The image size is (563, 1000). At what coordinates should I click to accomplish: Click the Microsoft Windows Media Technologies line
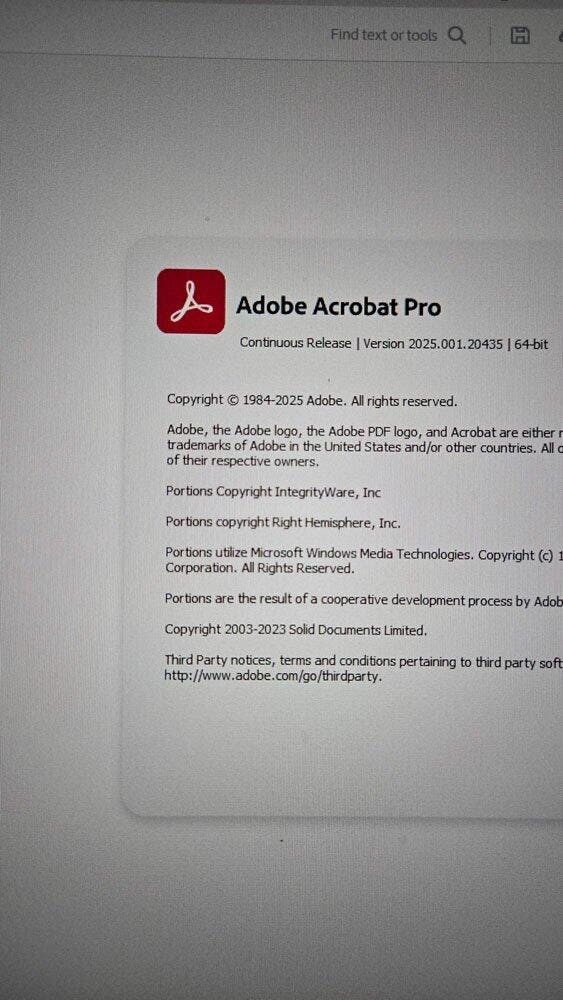pyautogui.click(x=364, y=554)
